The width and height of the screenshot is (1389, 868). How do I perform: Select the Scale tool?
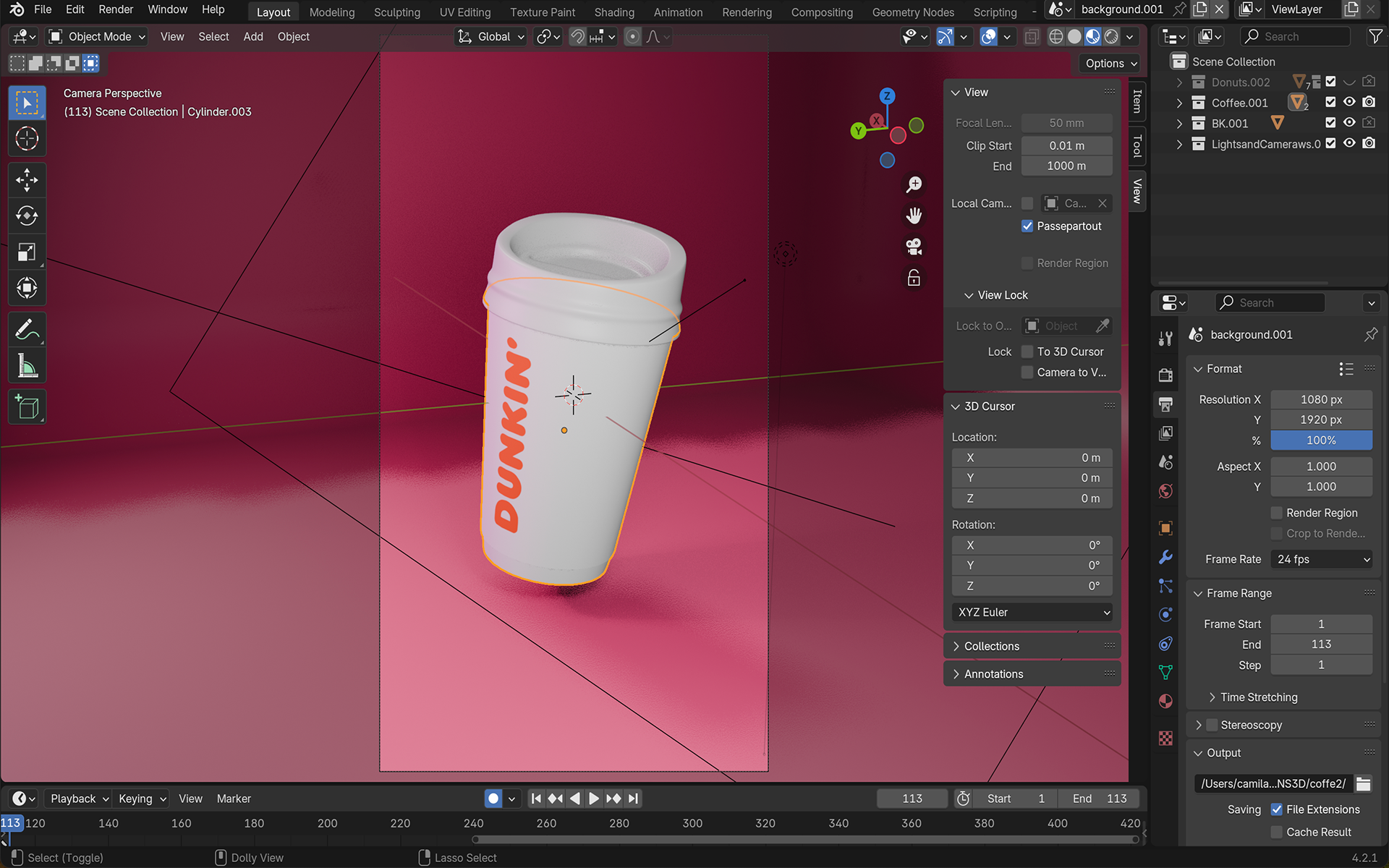27,252
